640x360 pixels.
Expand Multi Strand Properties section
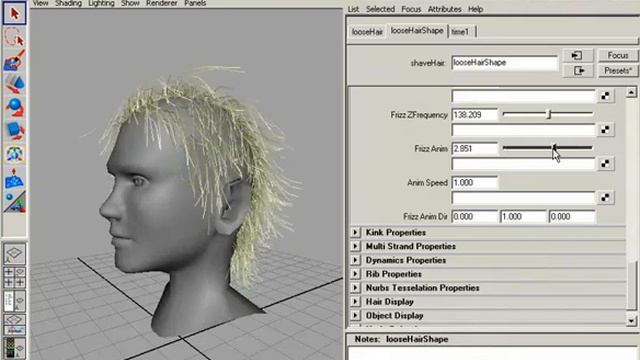pos(355,246)
